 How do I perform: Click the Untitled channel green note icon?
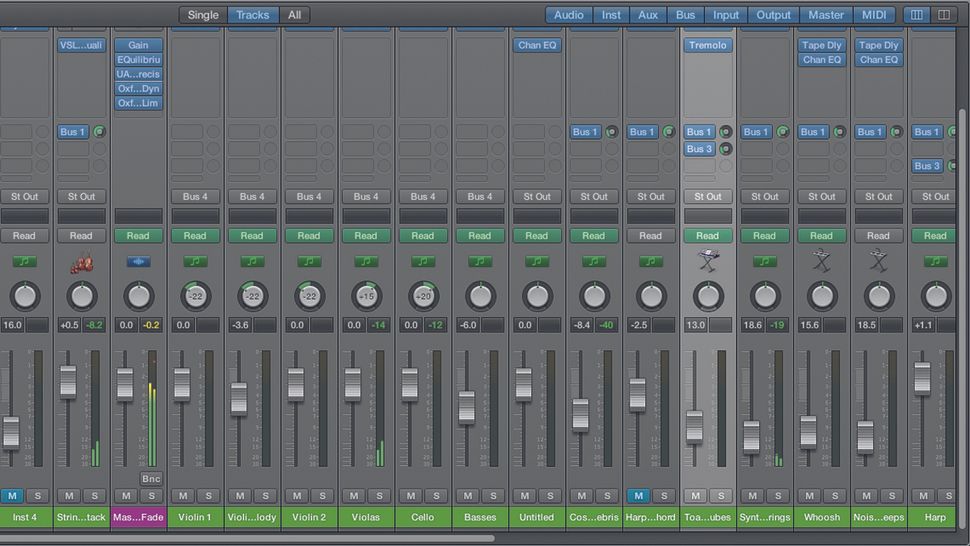pyautogui.click(x=537, y=262)
